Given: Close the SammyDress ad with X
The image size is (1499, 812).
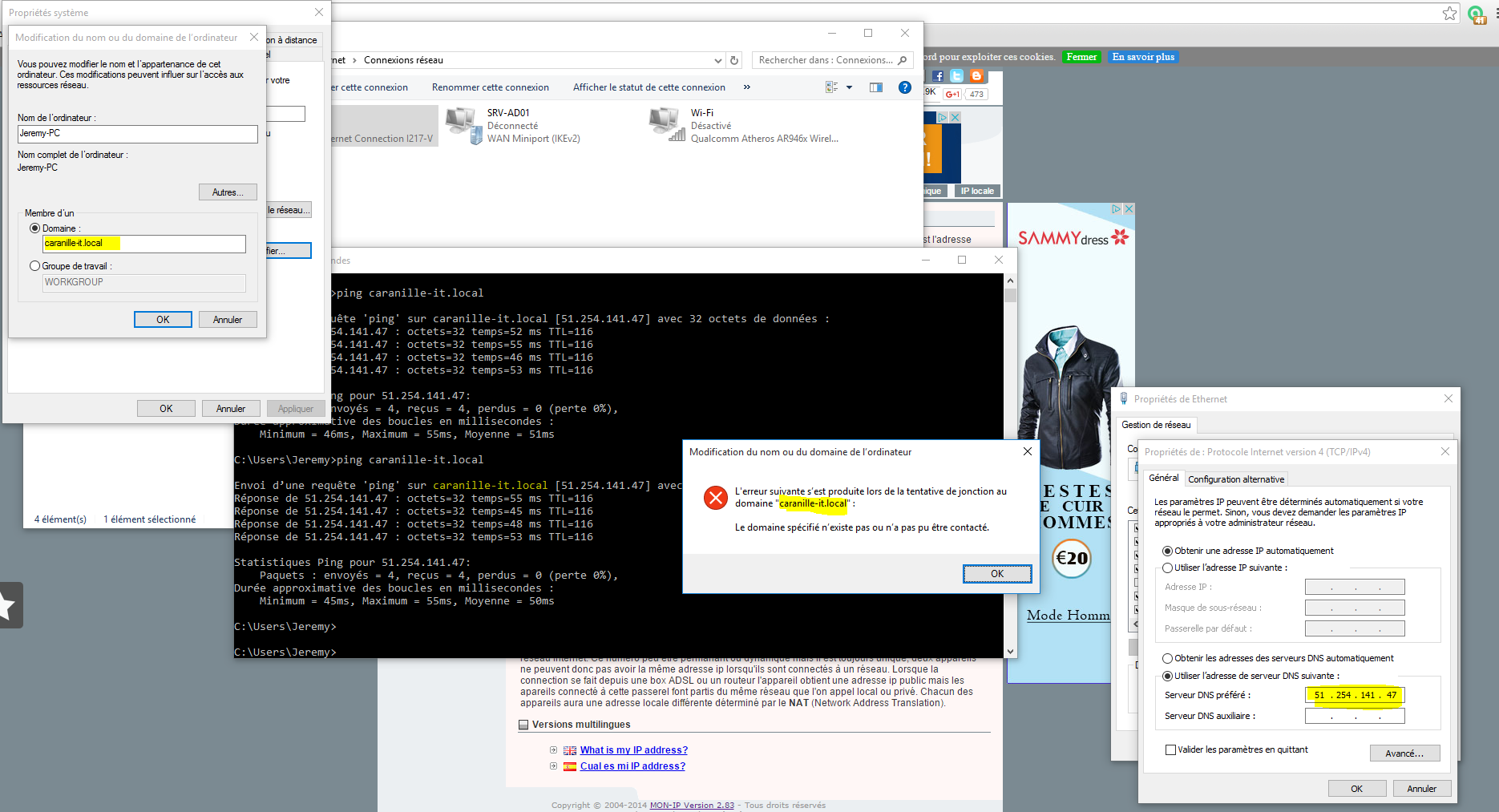Looking at the screenshot, I should [1129, 209].
